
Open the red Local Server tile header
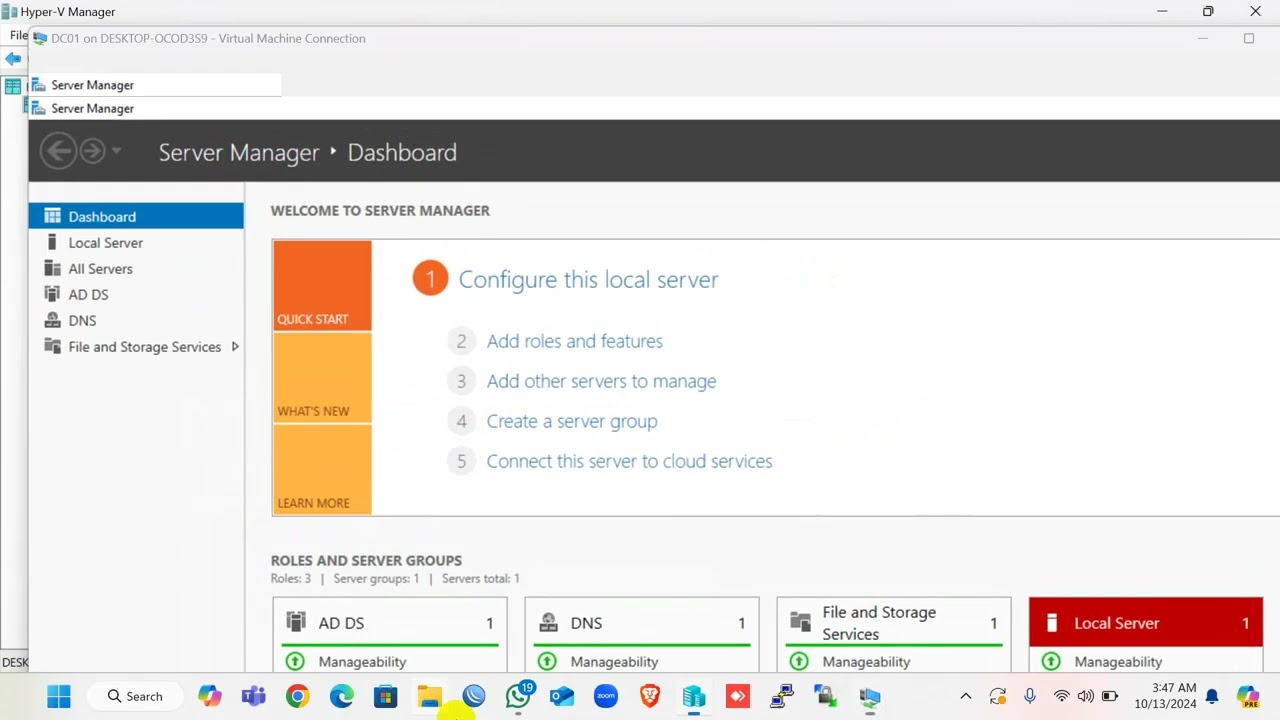pos(1146,622)
